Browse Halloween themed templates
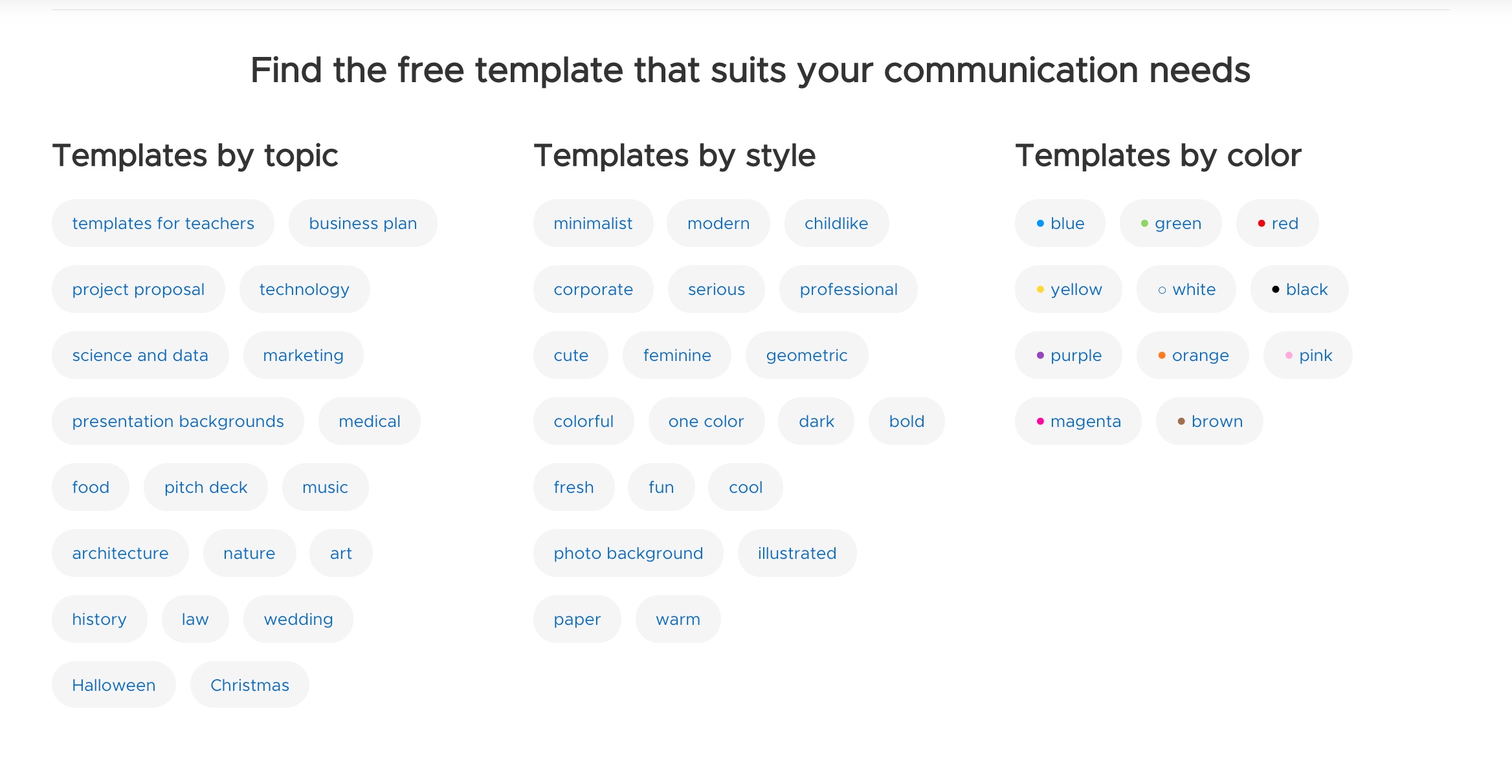Screen dimensions: 1512x784 click(114, 686)
